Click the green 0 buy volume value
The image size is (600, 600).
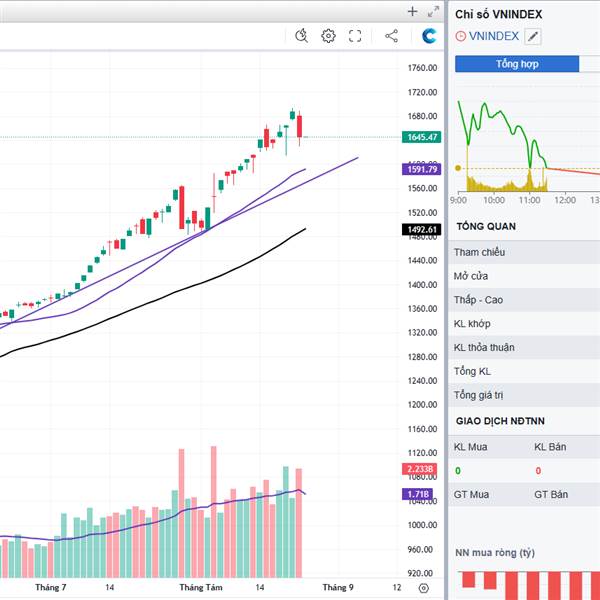pyautogui.click(x=458, y=471)
